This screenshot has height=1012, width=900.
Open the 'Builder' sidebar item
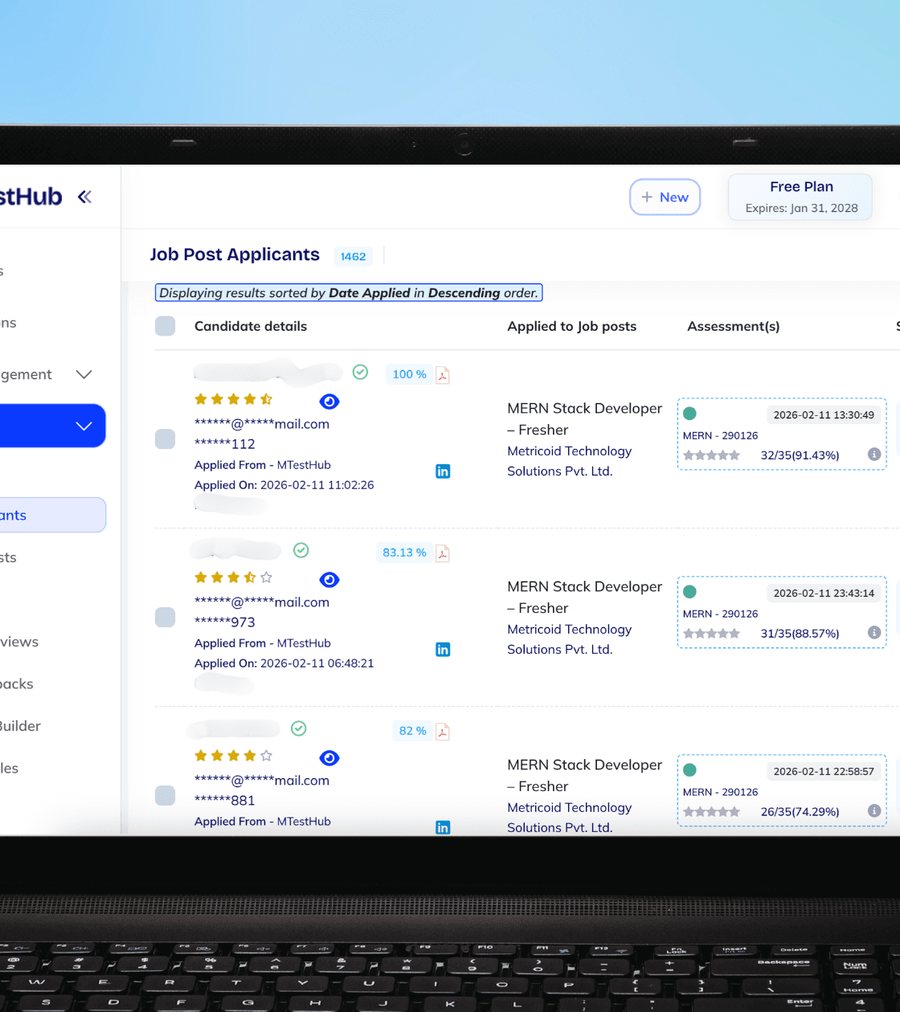tap(21, 726)
